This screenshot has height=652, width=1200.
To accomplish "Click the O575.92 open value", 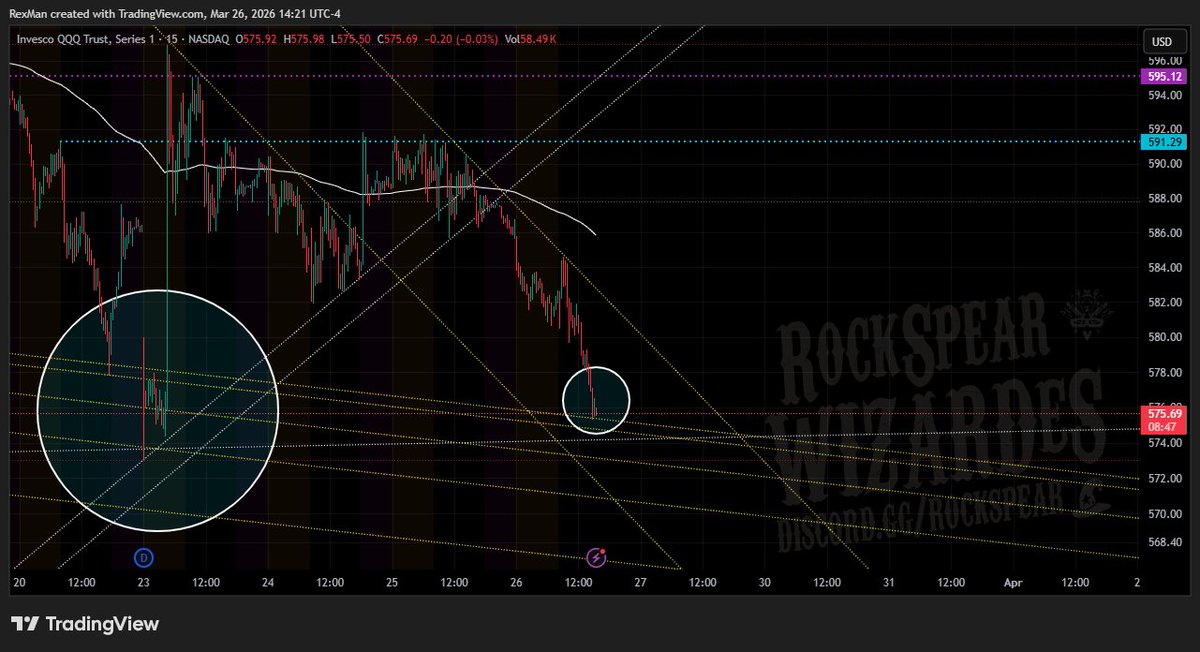I will click(256, 39).
